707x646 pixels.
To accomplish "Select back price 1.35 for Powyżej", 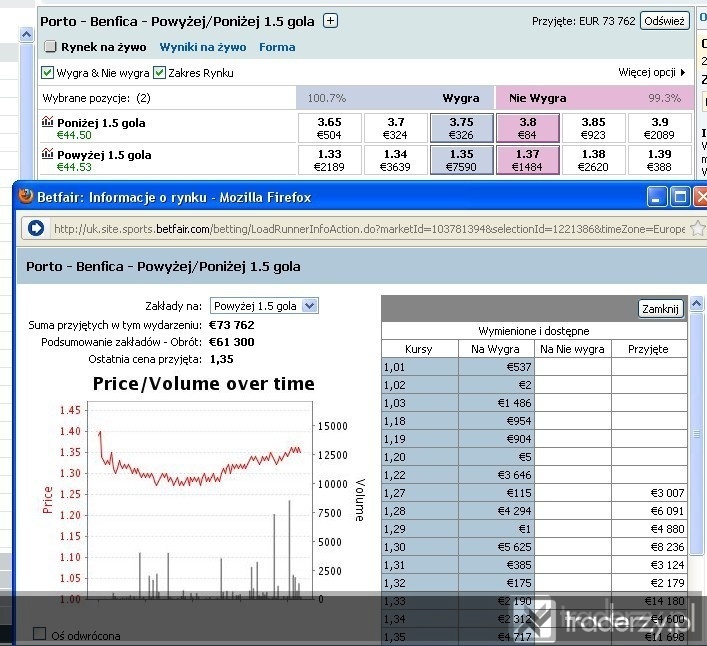I will [461, 160].
